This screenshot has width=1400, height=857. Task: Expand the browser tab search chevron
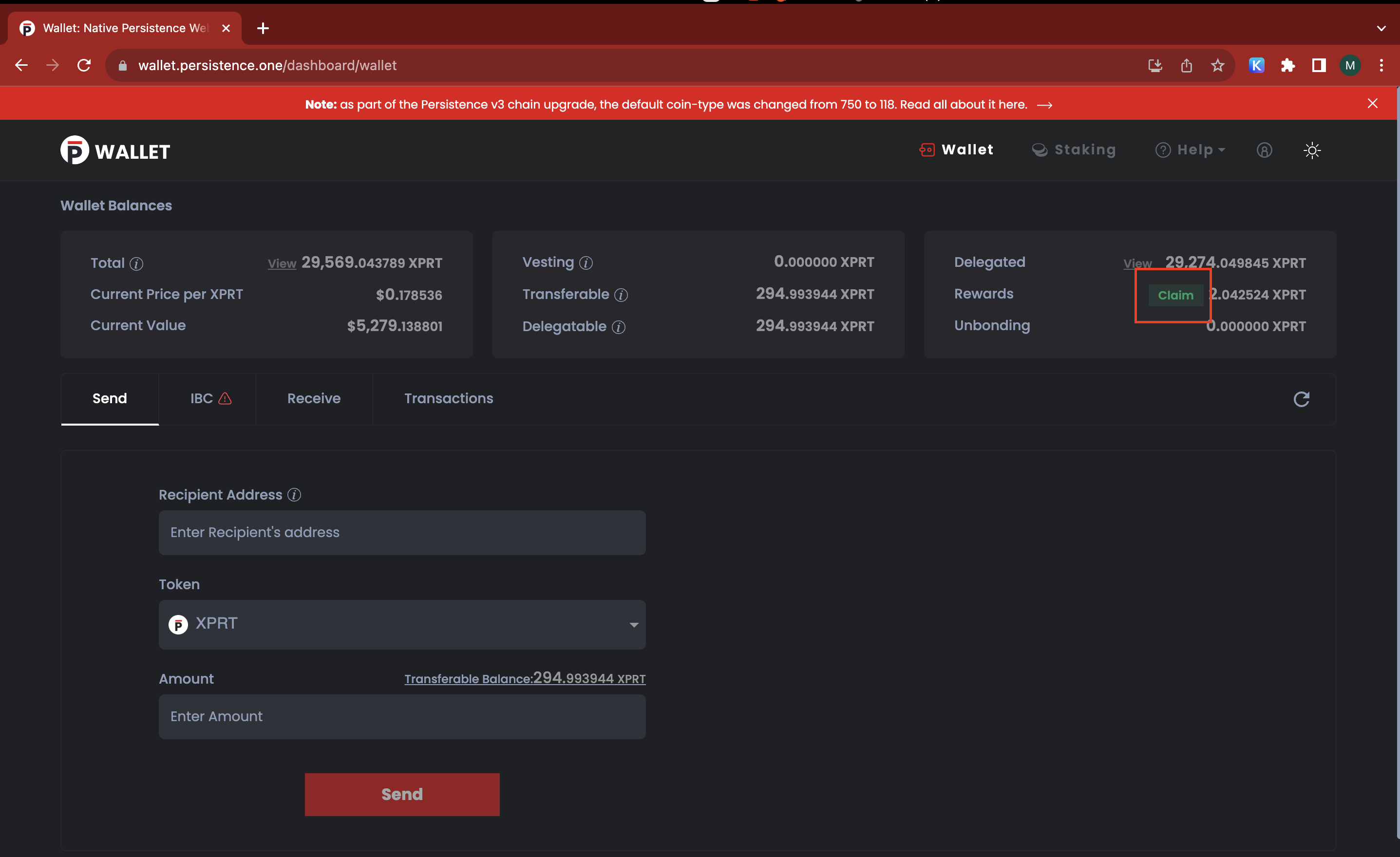click(1381, 28)
